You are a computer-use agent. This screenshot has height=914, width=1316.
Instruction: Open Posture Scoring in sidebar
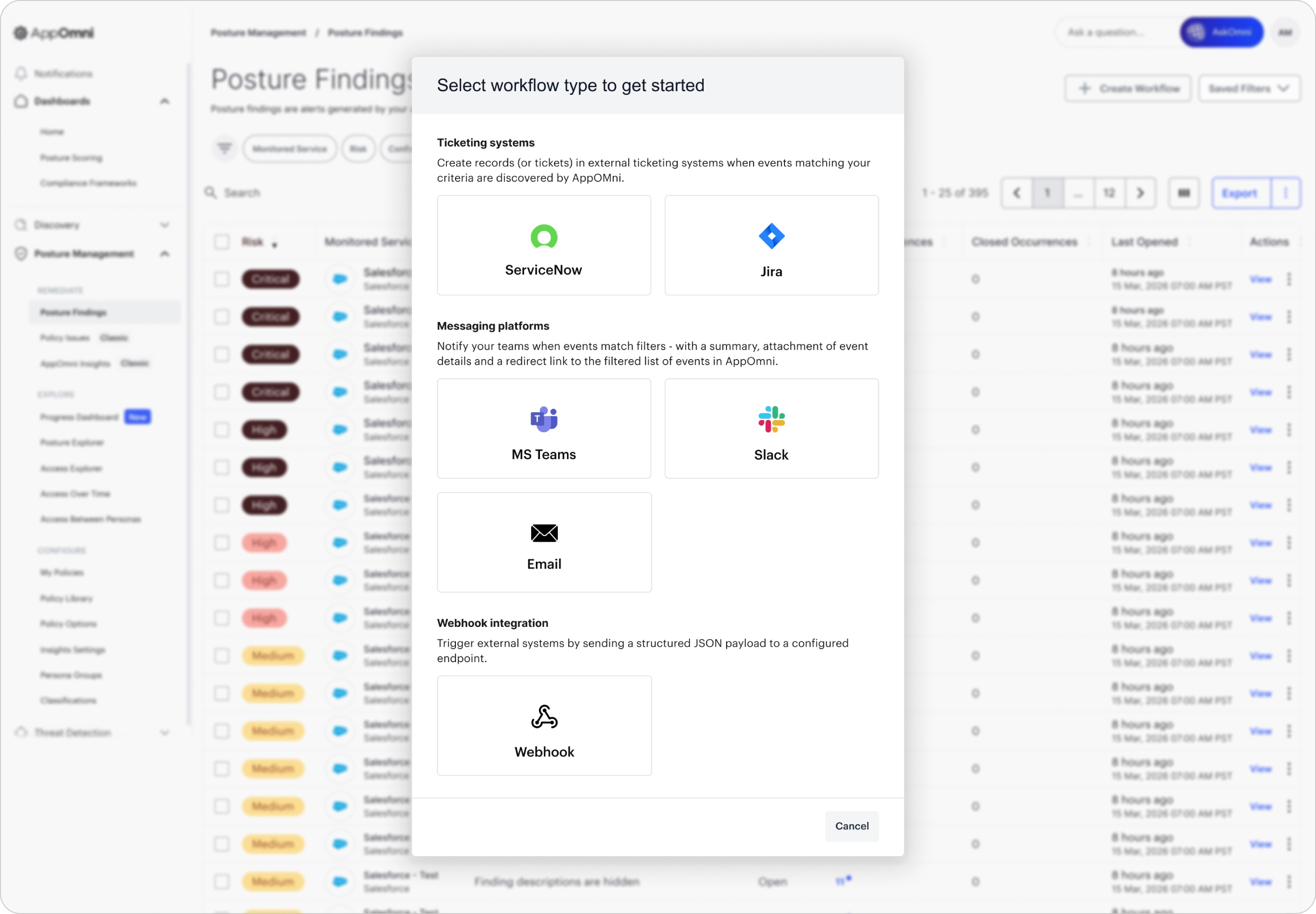click(71, 157)
